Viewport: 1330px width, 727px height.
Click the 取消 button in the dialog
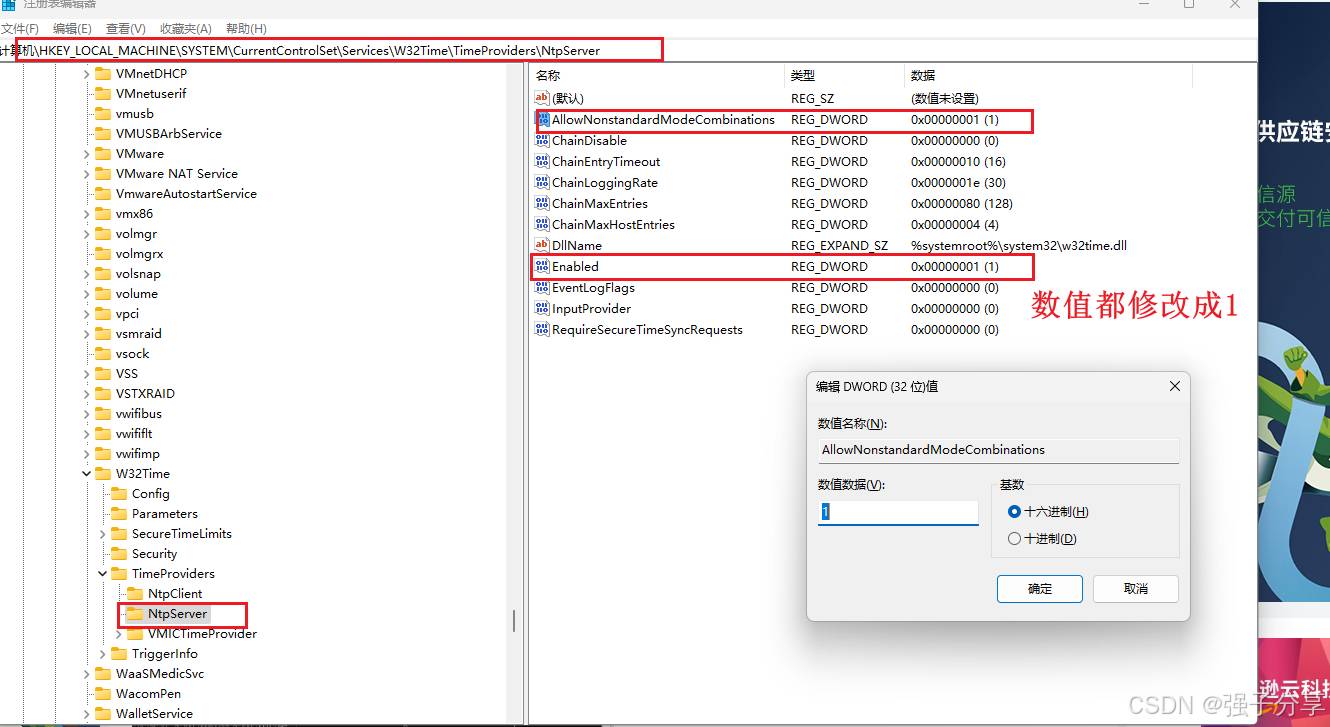(x=1136, y=588)
